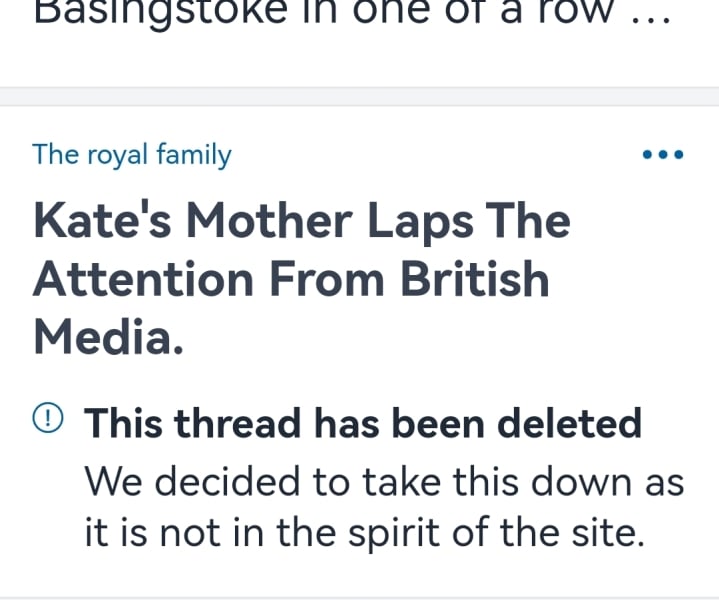This screenshot has width=719, height=600.
Task: Open the three-dot thread options menu
Action: pos(662,155)
